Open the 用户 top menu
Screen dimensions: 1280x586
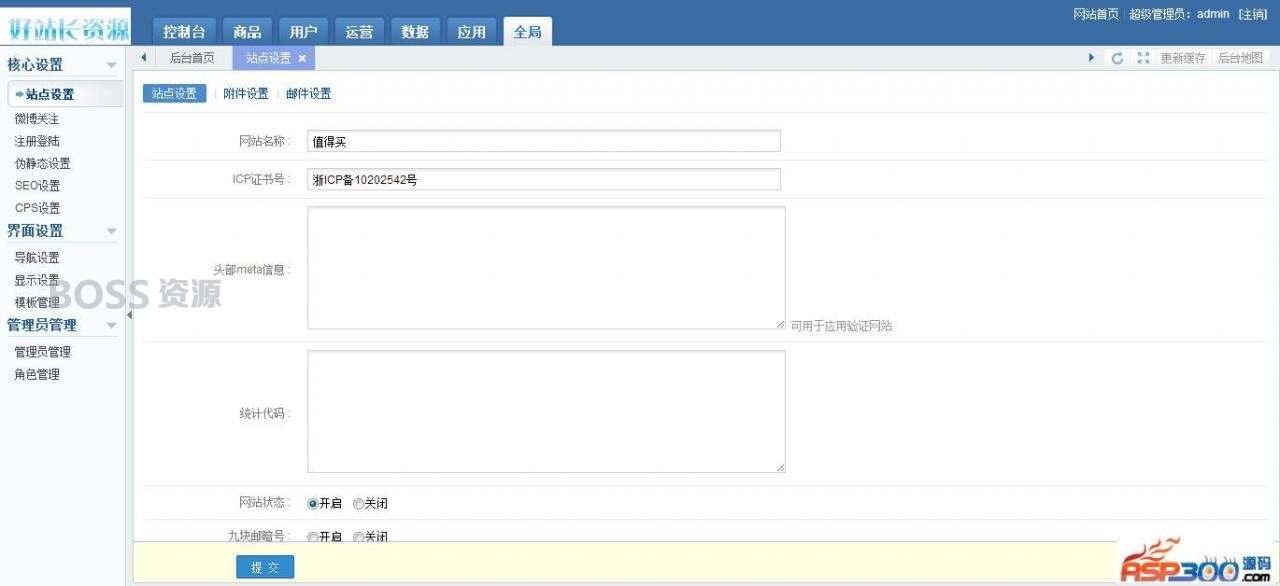[x=303, y=32]
